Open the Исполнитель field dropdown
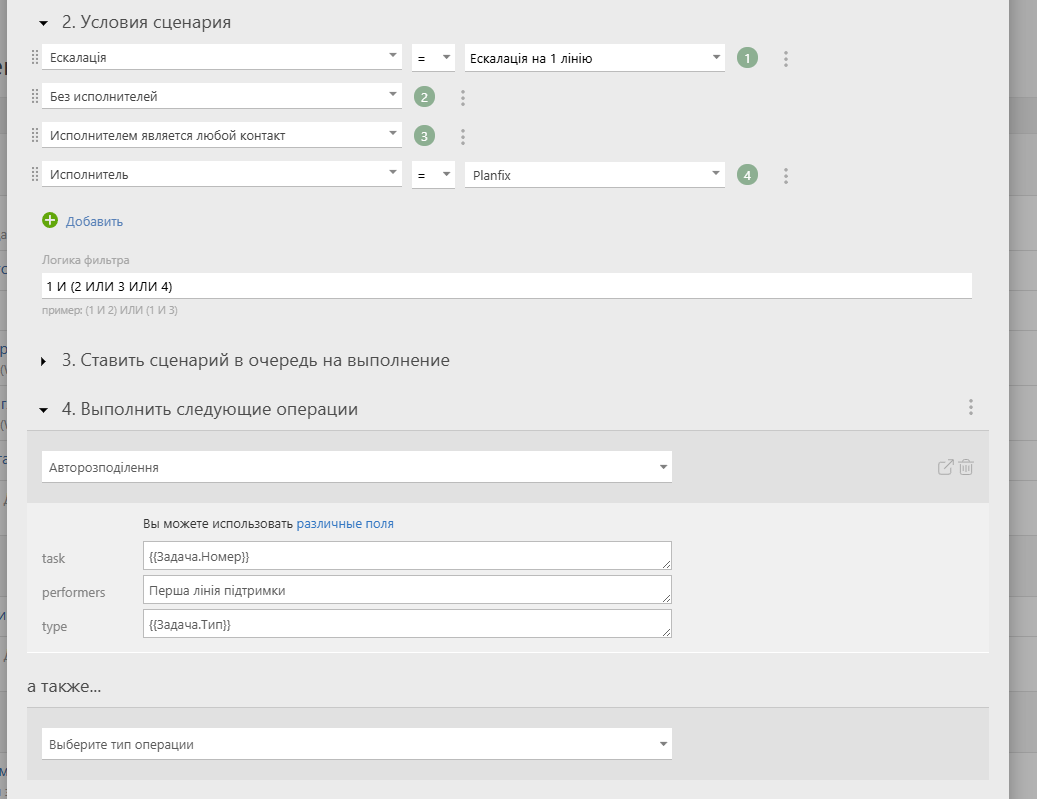The image size is (1037, 799). coord(222,174)
